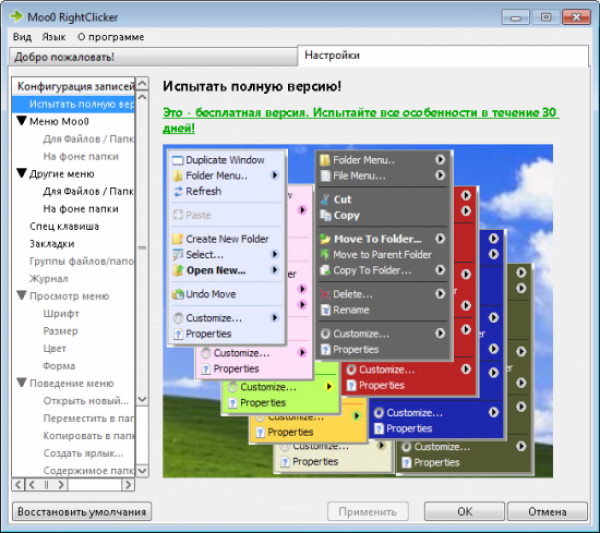The image size is (600, 533).
Task: Open the Создать ярлык... entry
Action: (83, 453)
